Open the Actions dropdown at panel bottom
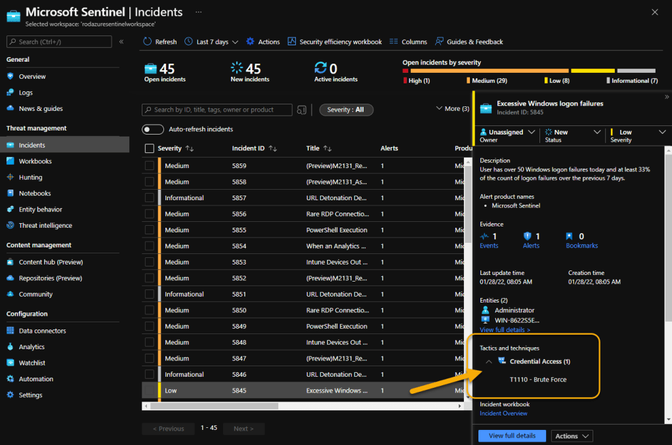672x445 pixels. point(572,436)
